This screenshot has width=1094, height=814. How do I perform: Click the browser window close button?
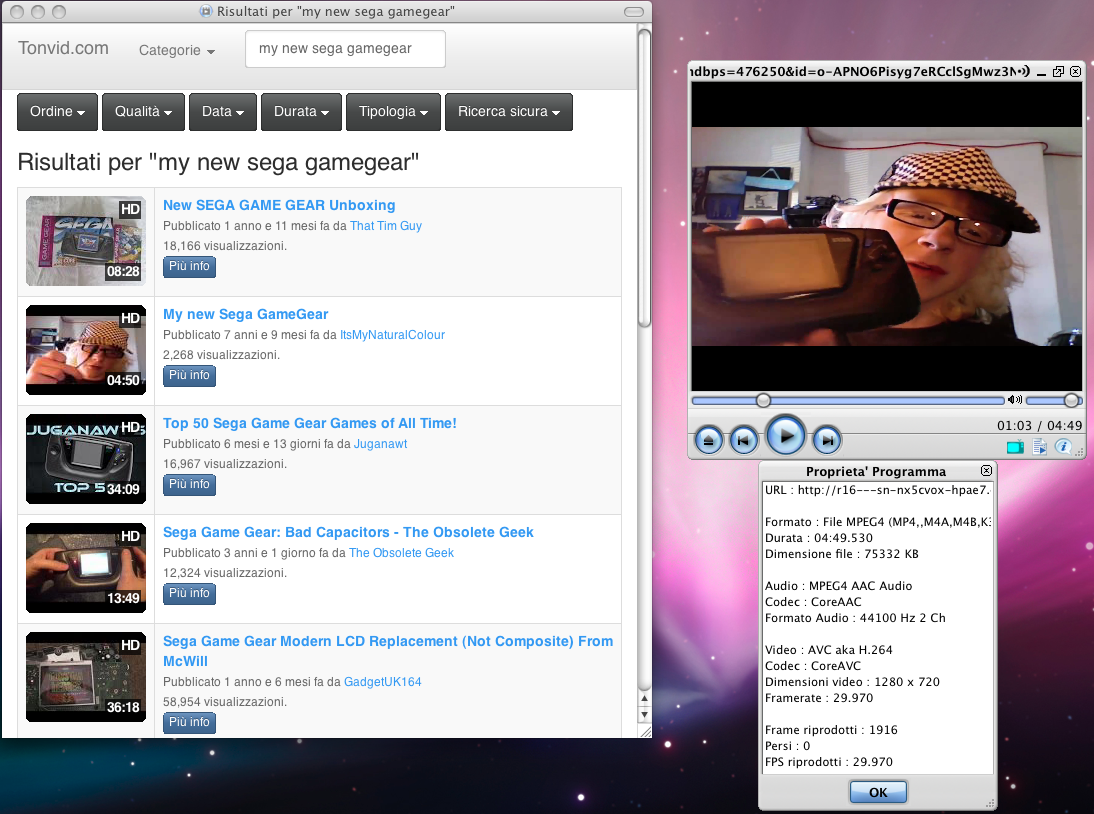[17, 12]
